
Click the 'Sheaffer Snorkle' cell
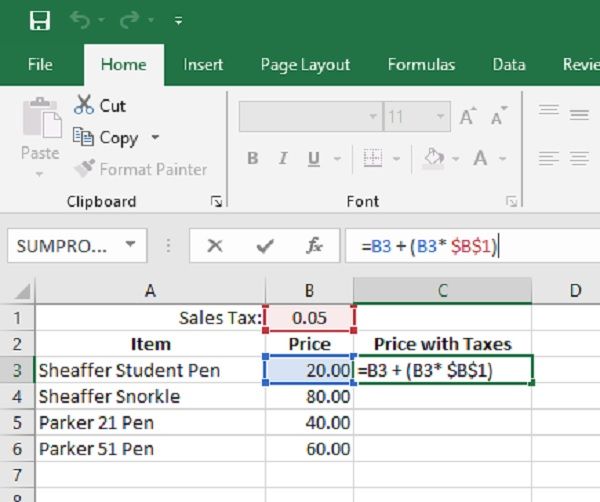(x=150, y=396)
